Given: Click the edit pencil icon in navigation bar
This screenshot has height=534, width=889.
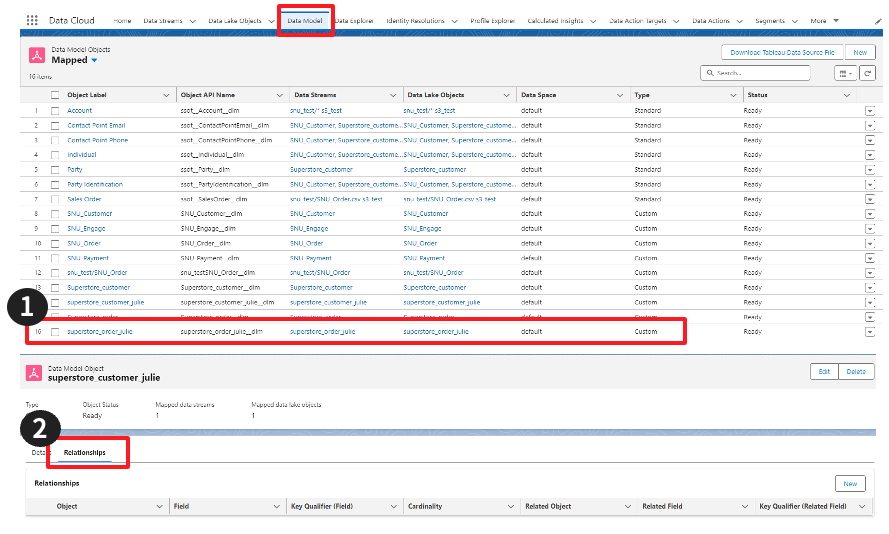Looking at the screenshot, I should click(878, 21).
